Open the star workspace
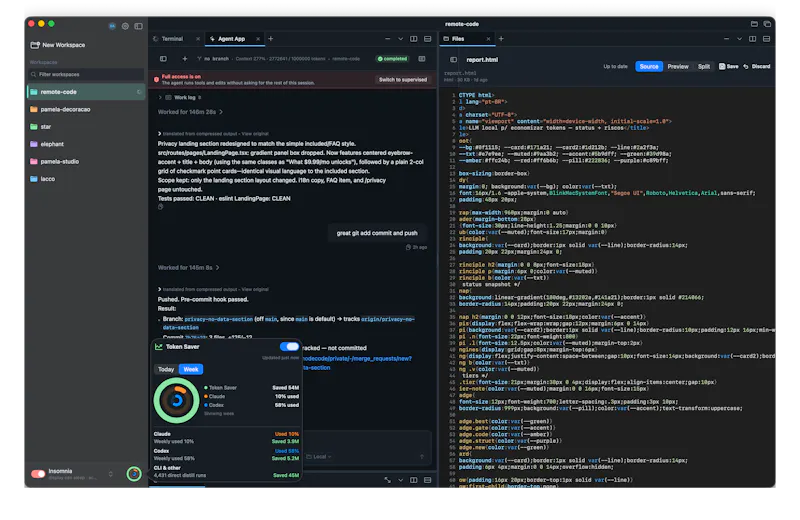This screenshot has height=520, width=800. [85, 127]
